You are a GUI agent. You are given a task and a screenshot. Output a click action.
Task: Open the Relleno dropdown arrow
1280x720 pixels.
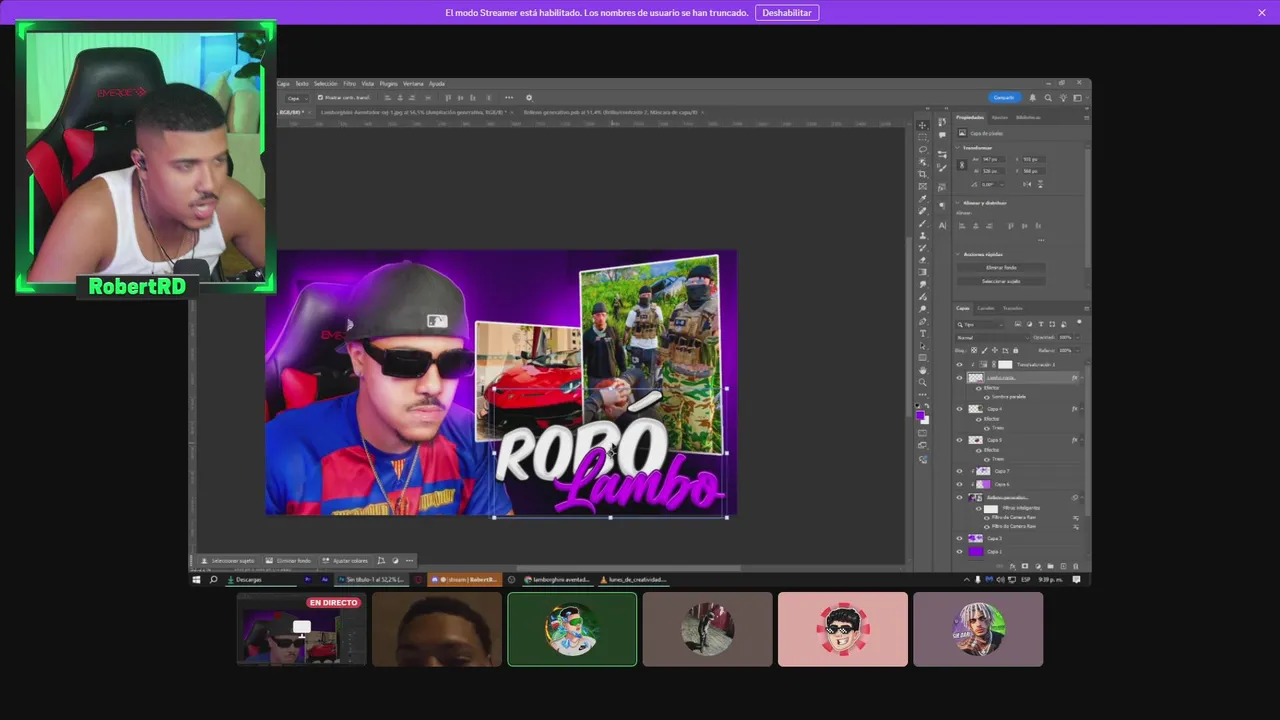pyautogui.click(x=1078, y=351)
